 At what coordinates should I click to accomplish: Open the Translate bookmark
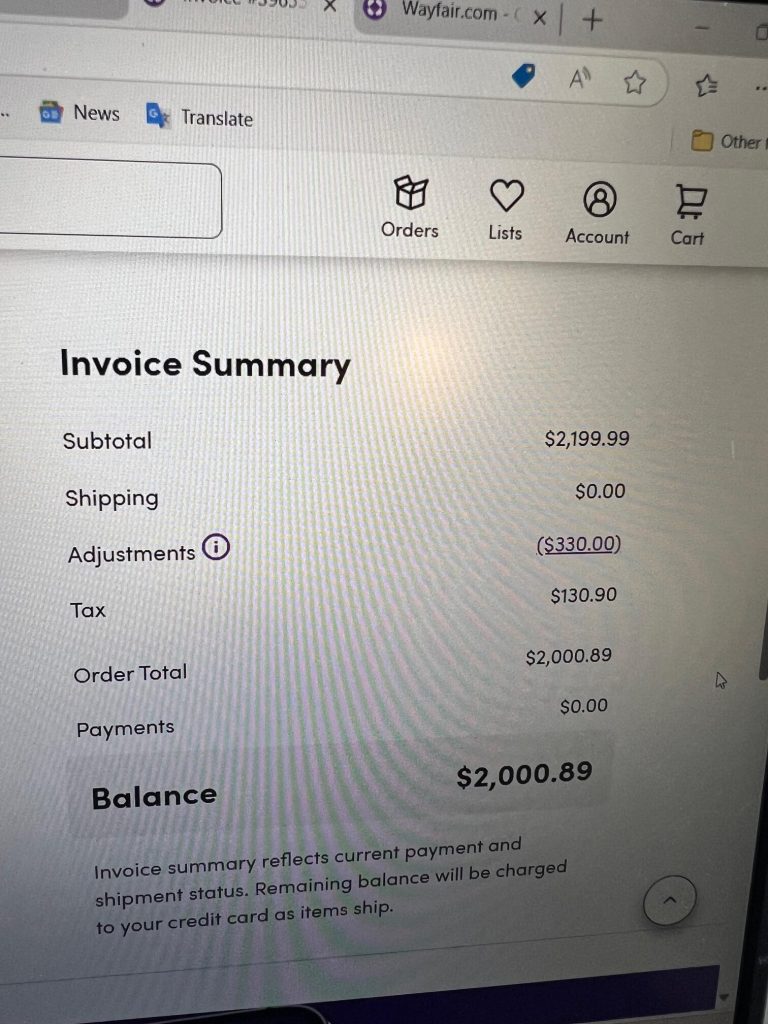pyautogui.click(x=200, y=117)
